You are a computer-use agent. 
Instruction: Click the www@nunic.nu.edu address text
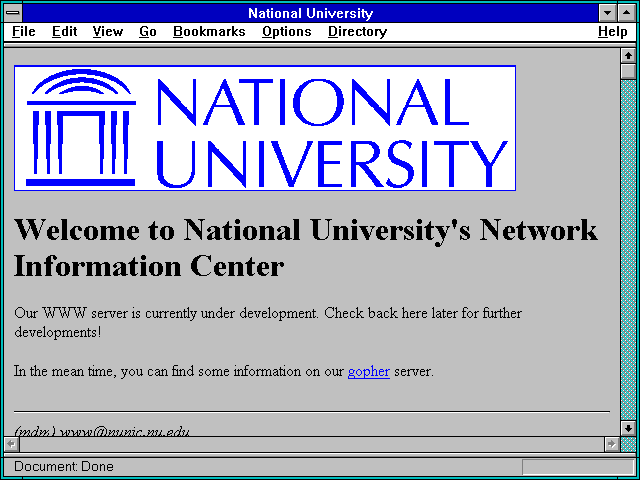coord(125,431)
